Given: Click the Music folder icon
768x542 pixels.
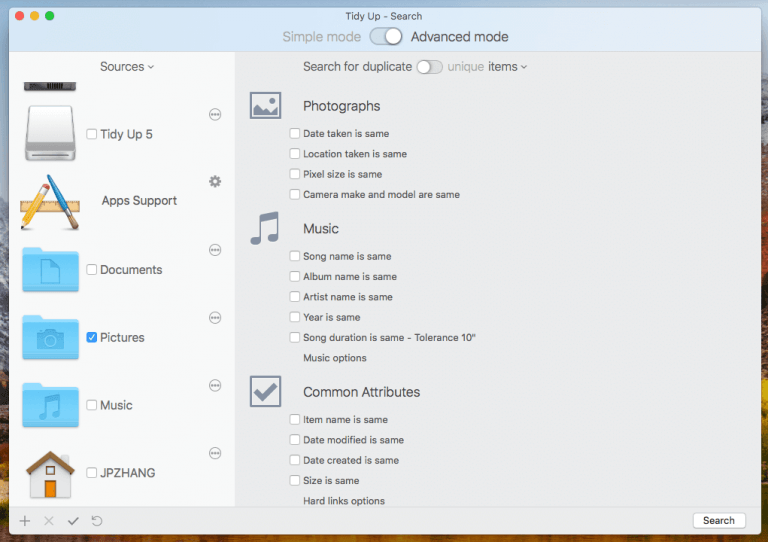Looking at the screenshot, I should point(50,405).
